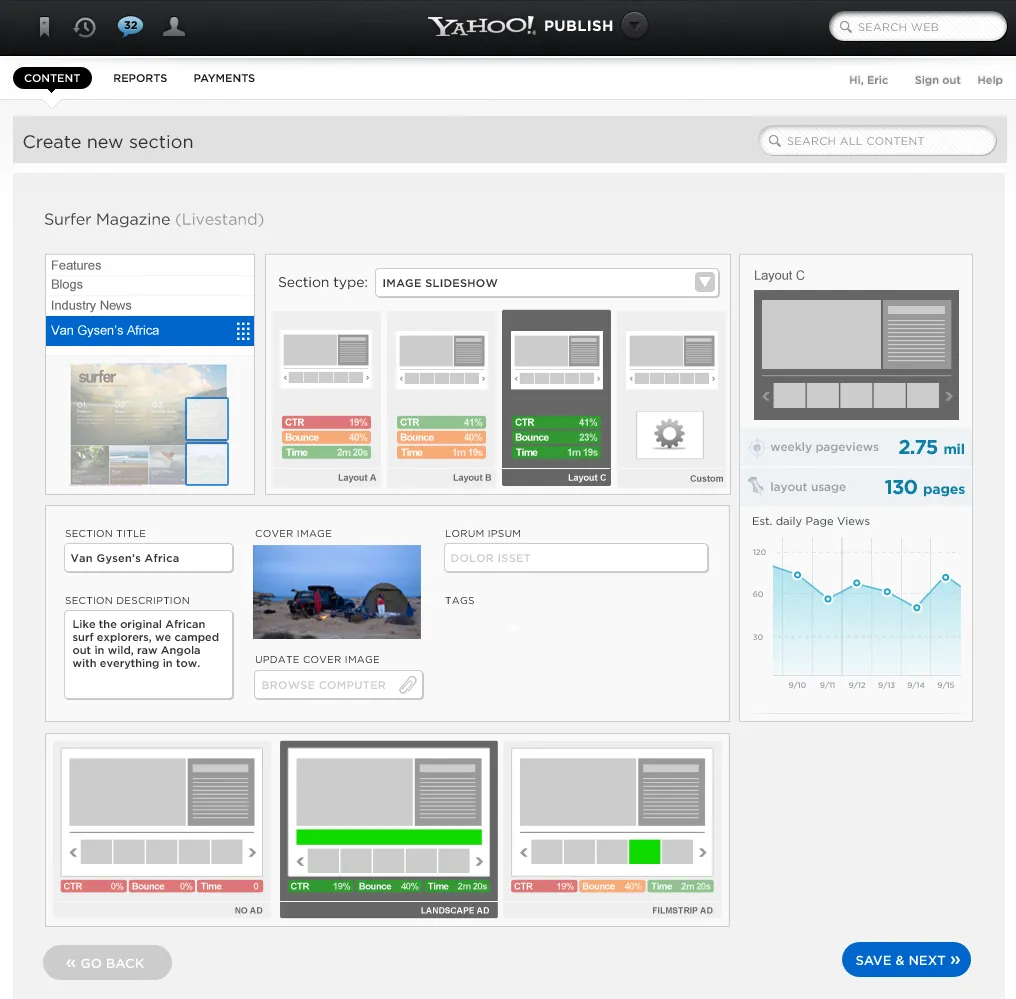Screen dimensions: 1016x999
Task: Click No Ad filmstrip left arrow
Action: tap(73, 852)
